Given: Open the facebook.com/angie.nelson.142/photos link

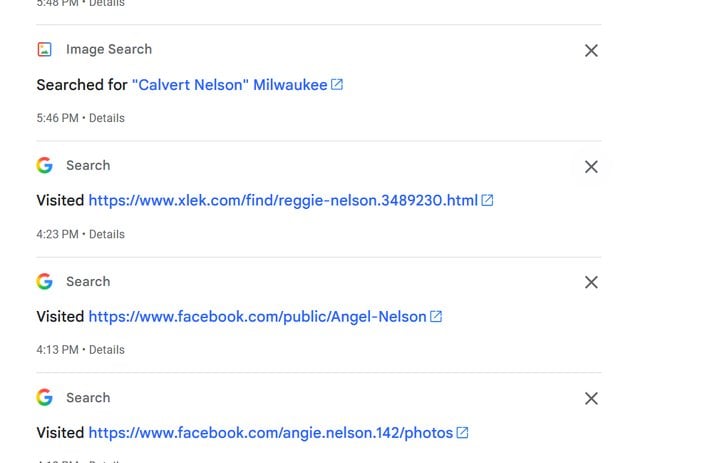Looking at the screenshot, I should pos(270,433).
